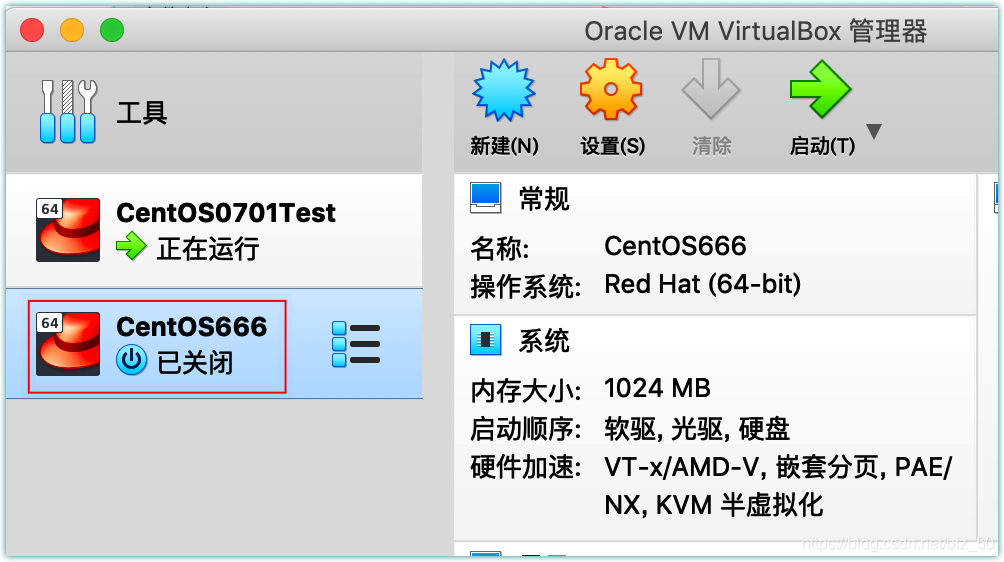Open the CentOS666 list menu icon
This screenshot has width=1004, height=562.
pos(356,344)
